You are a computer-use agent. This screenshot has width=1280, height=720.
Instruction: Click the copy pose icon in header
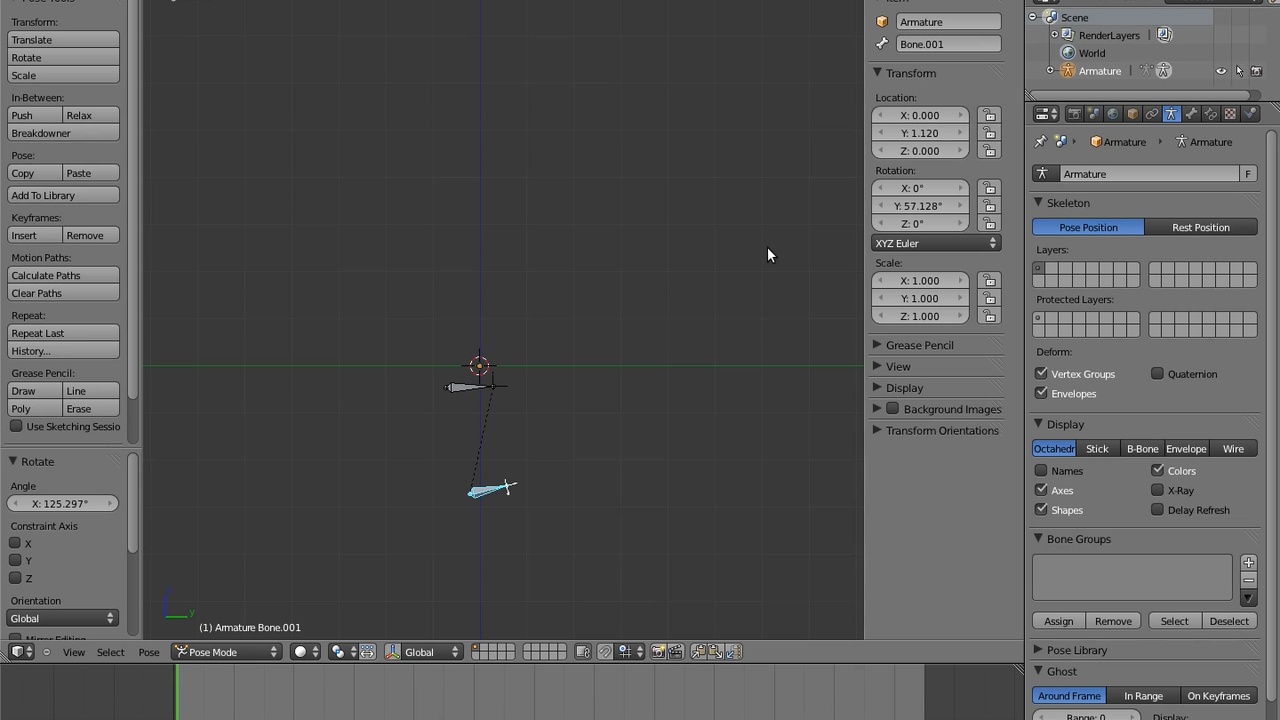coord(699,652)
